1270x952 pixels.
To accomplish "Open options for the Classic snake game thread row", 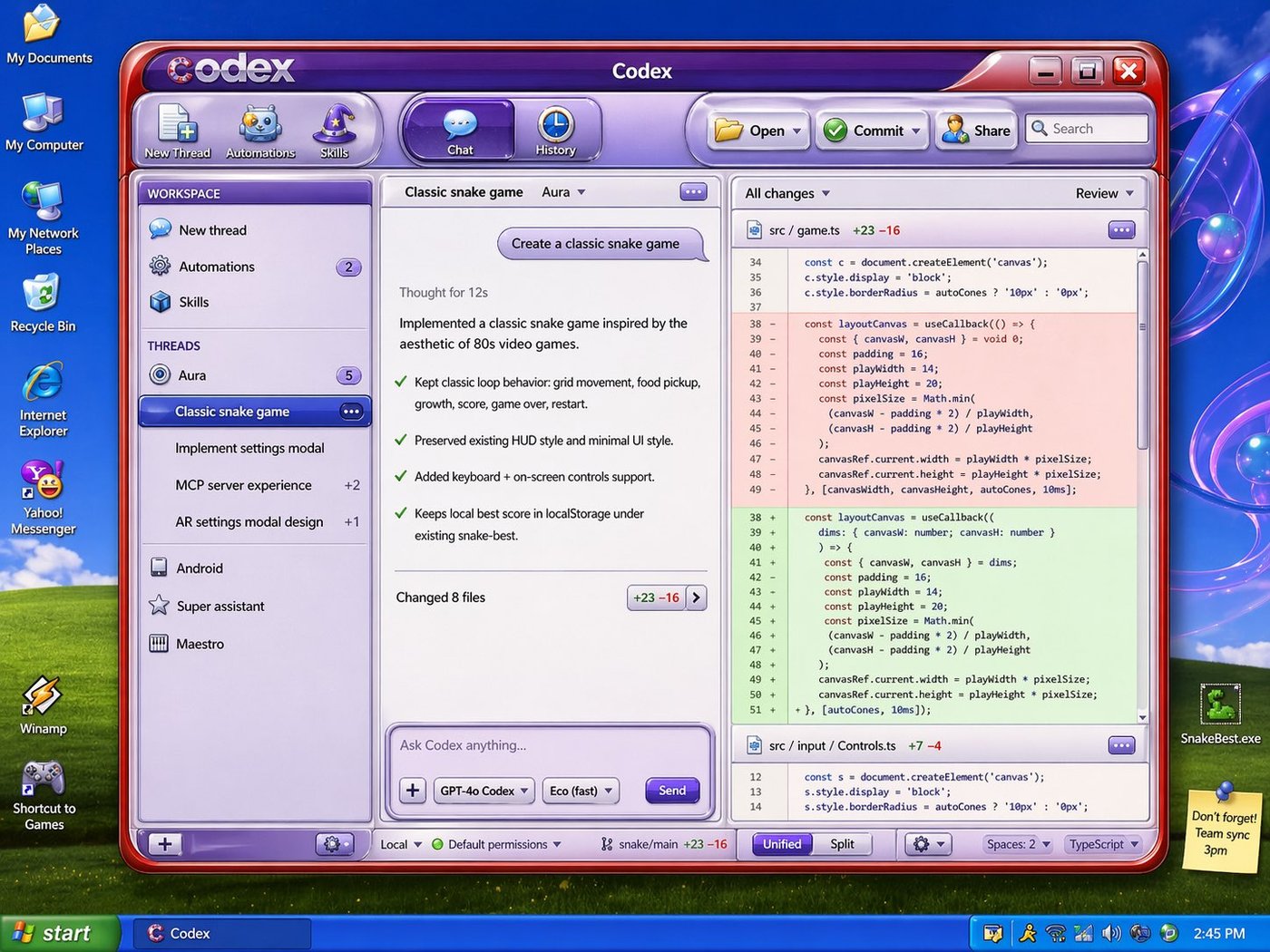I will [x=351, y=412].
